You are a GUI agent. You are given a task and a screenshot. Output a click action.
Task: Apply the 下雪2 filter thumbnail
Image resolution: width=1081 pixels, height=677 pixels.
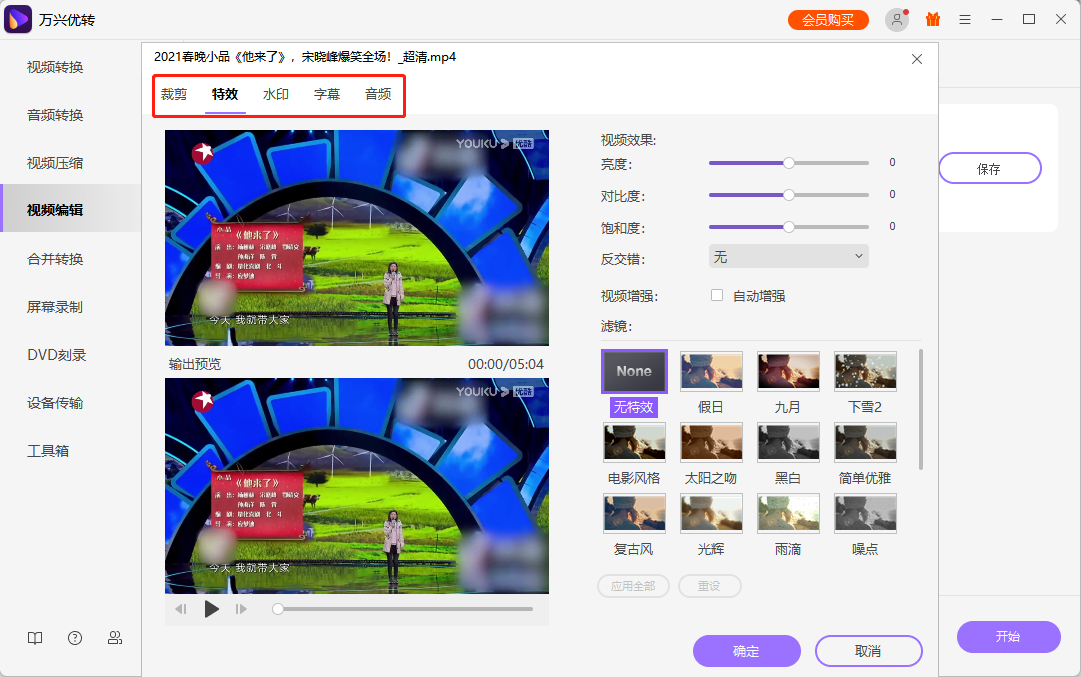[865, 371]
